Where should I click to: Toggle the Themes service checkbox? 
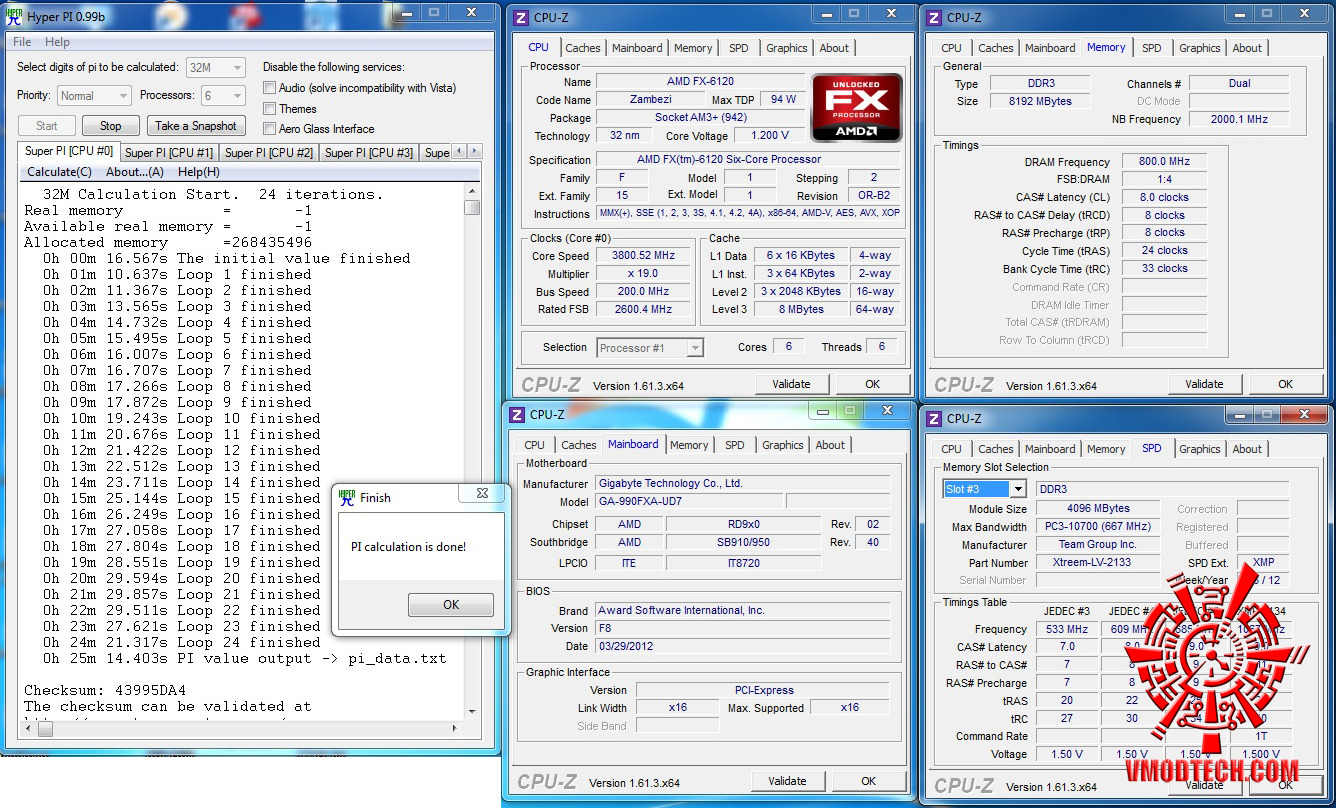[x=270, y=109]
